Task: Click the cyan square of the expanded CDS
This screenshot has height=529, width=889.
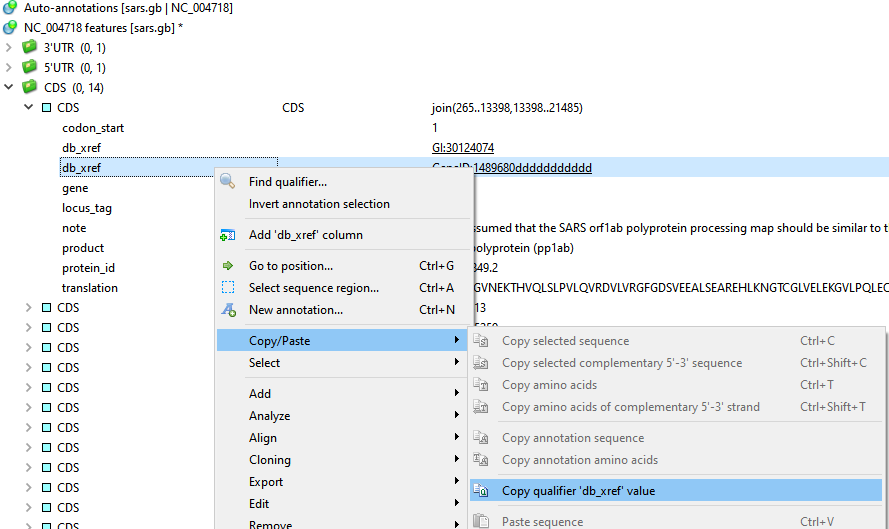Action: pos(46,108)
